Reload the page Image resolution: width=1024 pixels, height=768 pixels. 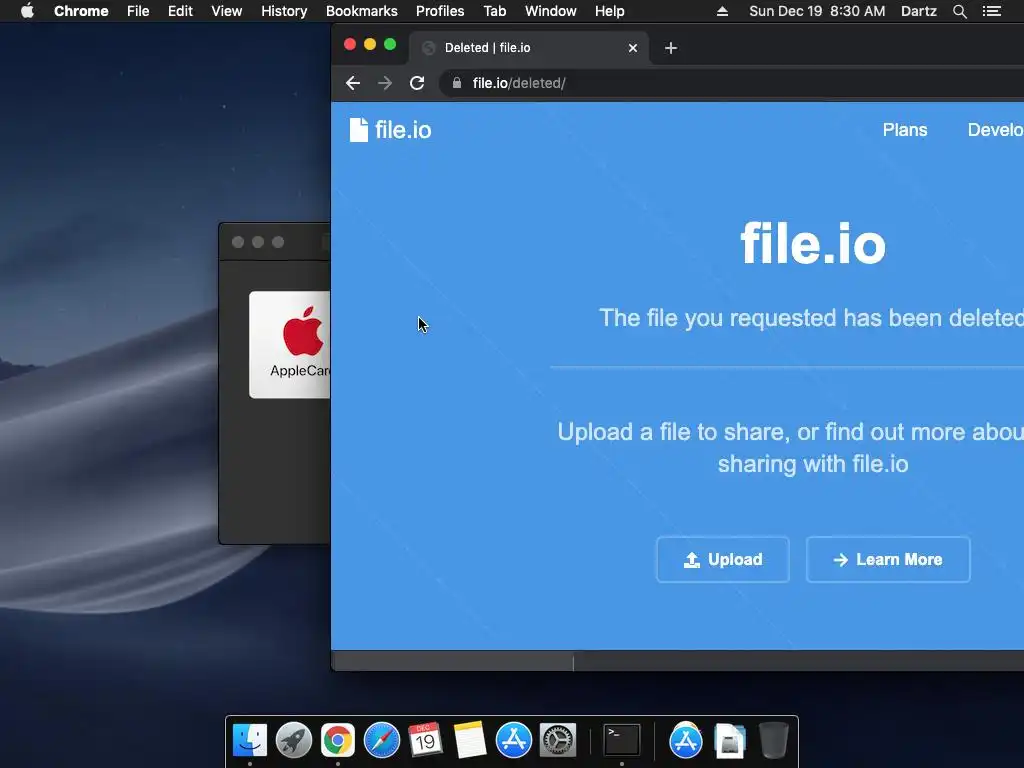417,83
